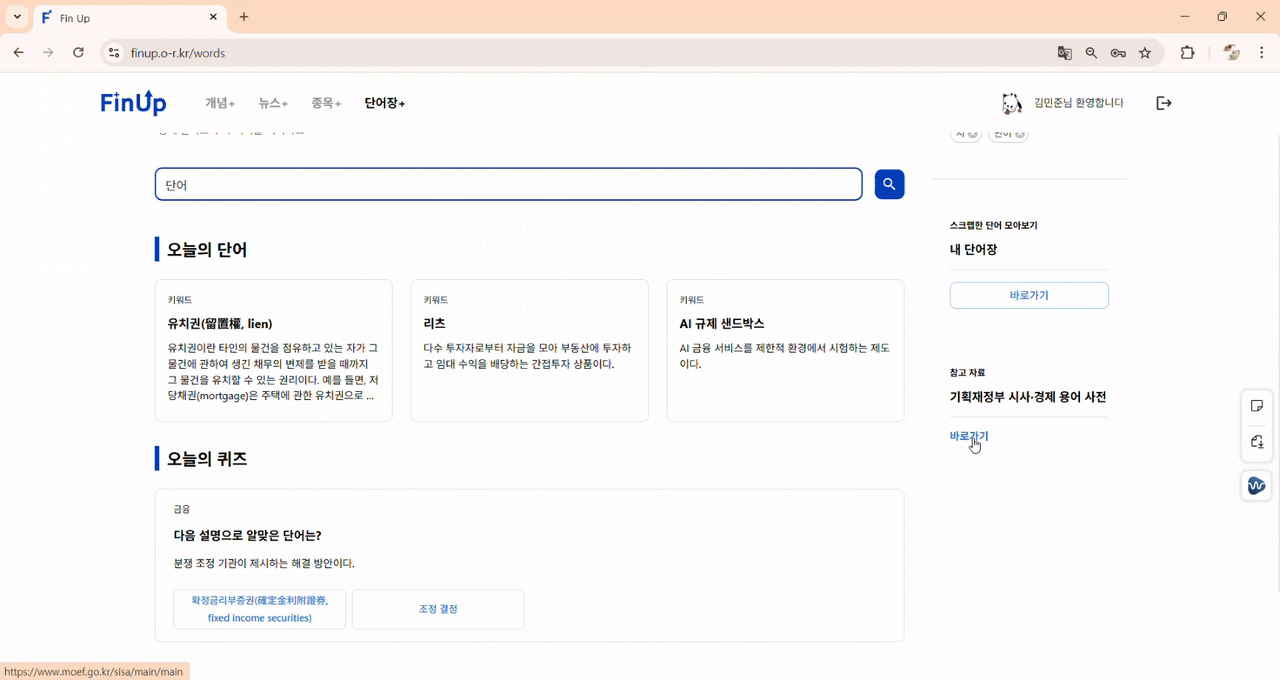The width and height of the screenshot is (1280, 680).
Task: Click the blue search magnifier button
Action: click(x=888, y=184)
